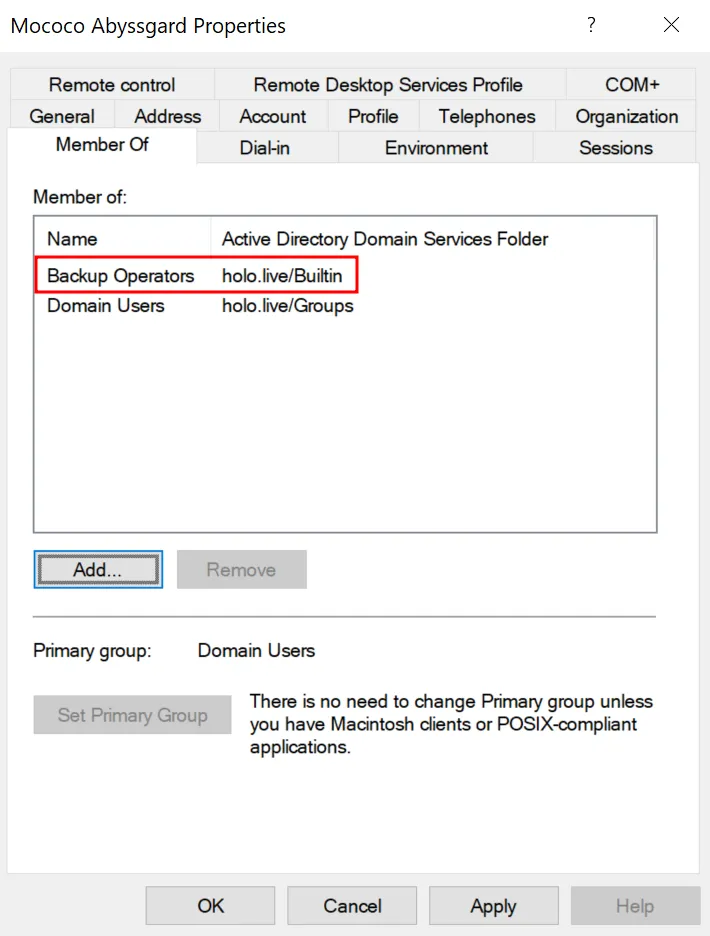The width and height of the screenshot is (710, 936).
Task: Open the Address tab
Action: tap(167, 116)
